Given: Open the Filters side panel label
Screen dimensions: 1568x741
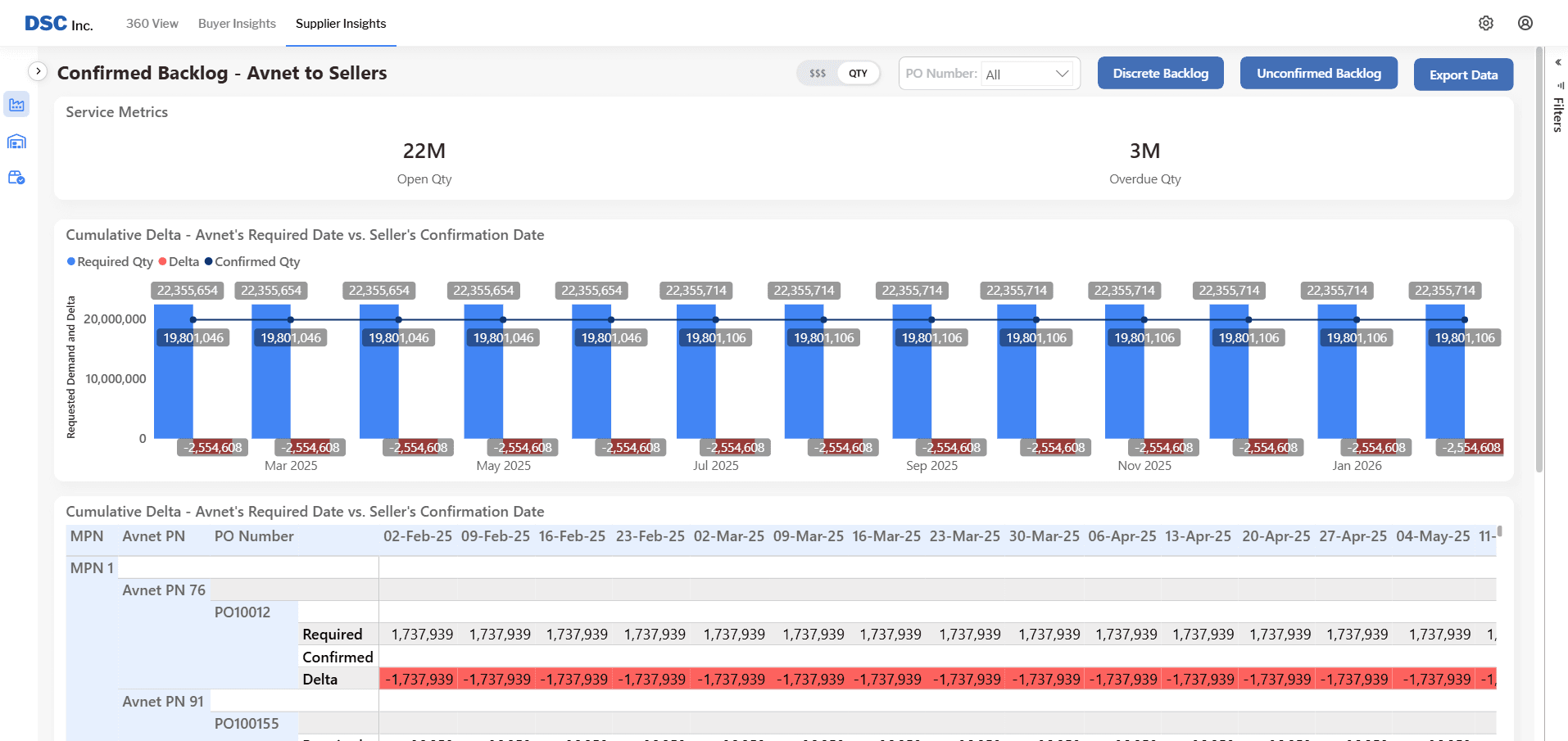Looking at the screenshot, I should click(x=1558, y=115).
